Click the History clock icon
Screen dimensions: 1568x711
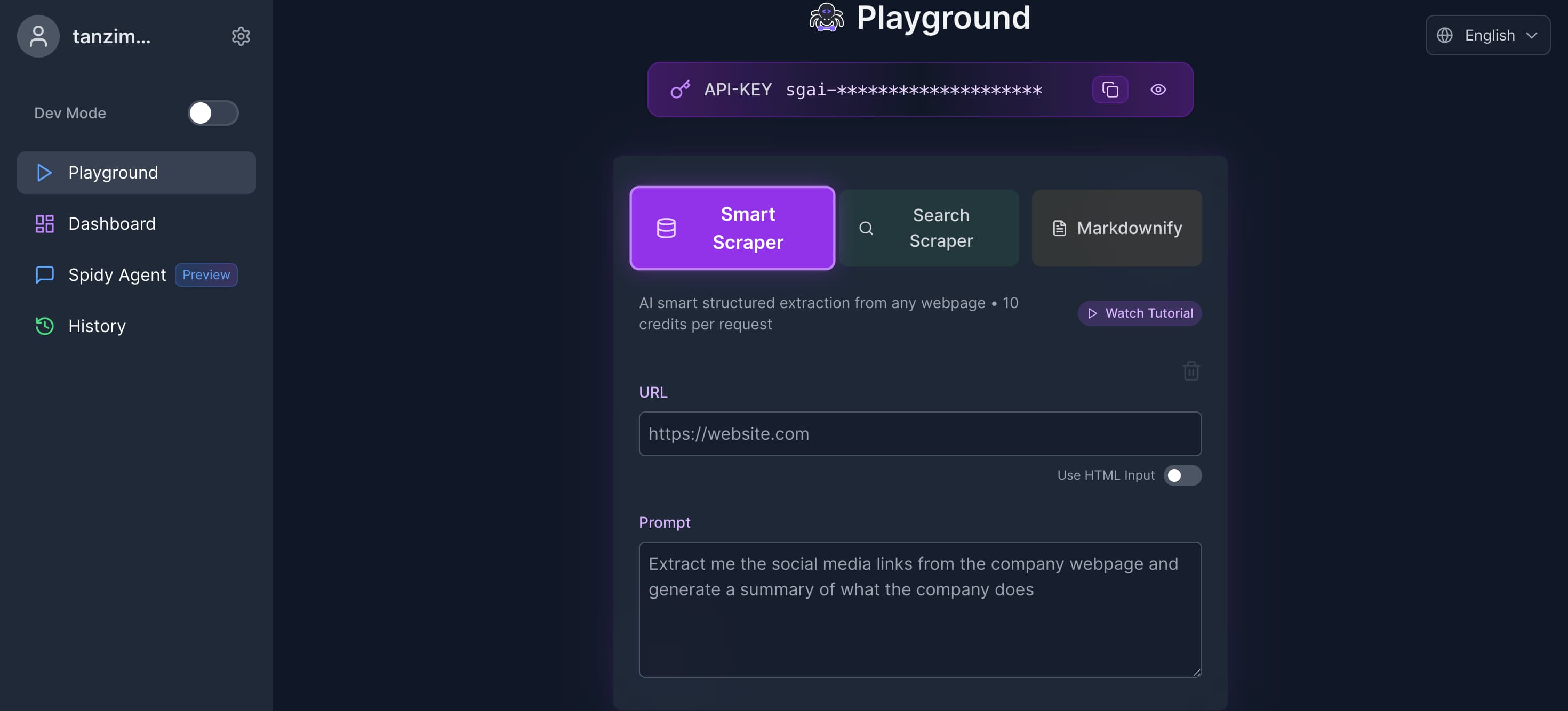tap(44, 326)
